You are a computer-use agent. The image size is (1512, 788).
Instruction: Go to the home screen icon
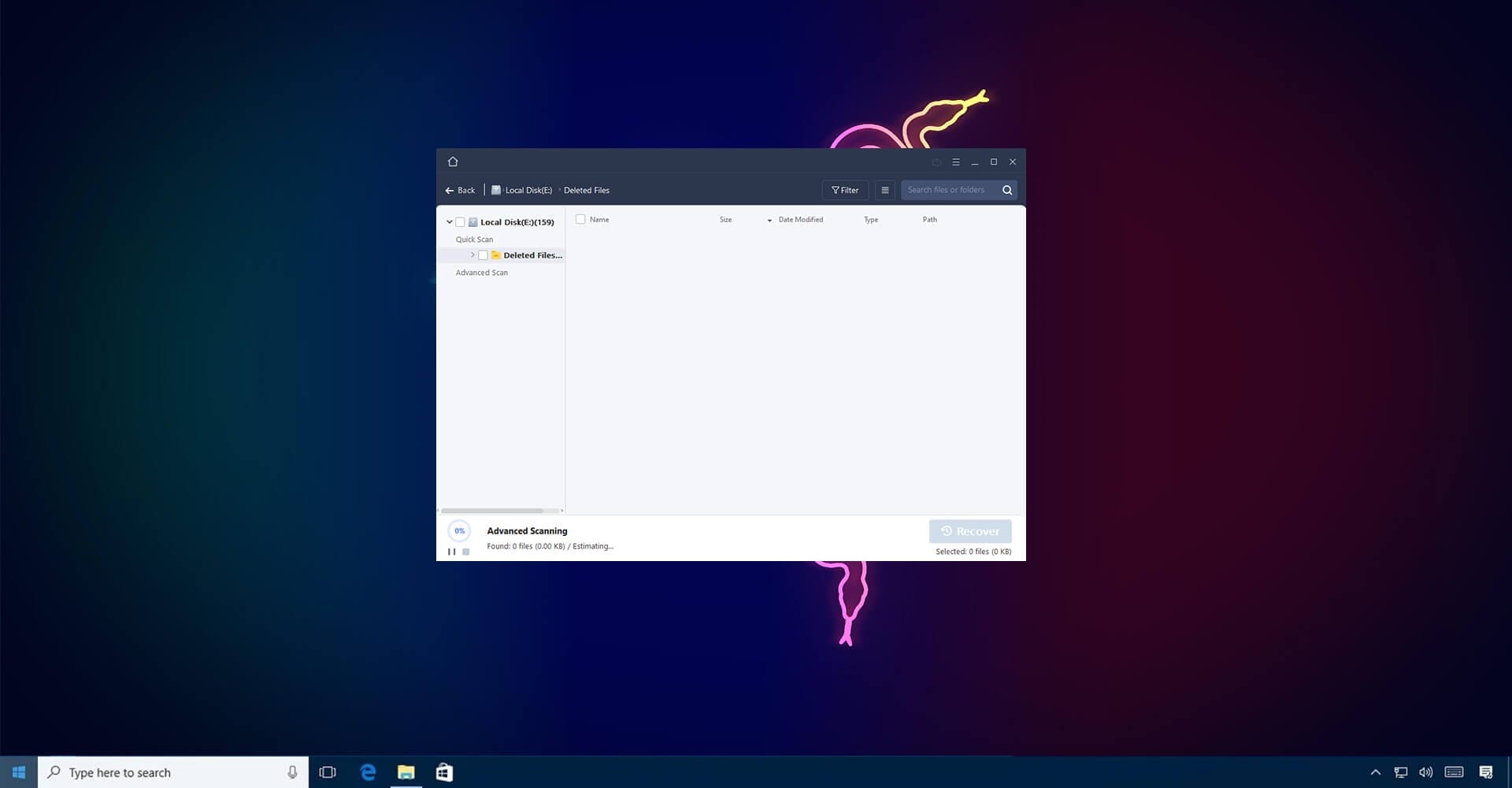453,162
